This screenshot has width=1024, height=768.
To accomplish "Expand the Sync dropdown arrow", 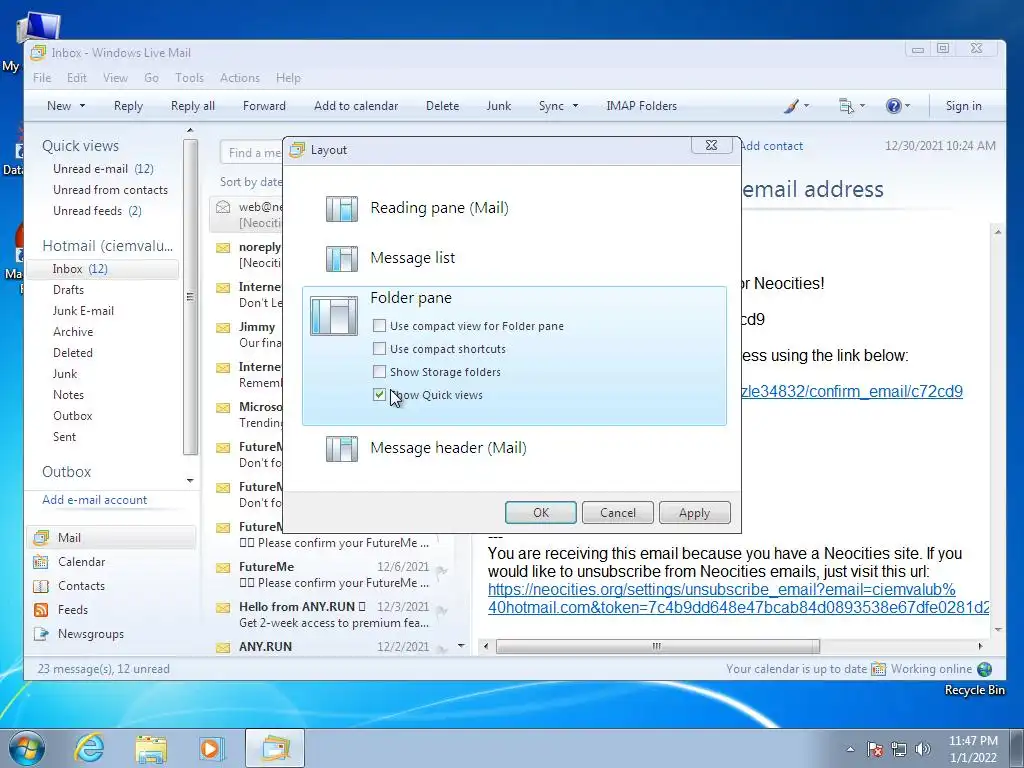I will click(x=575, y=106).
